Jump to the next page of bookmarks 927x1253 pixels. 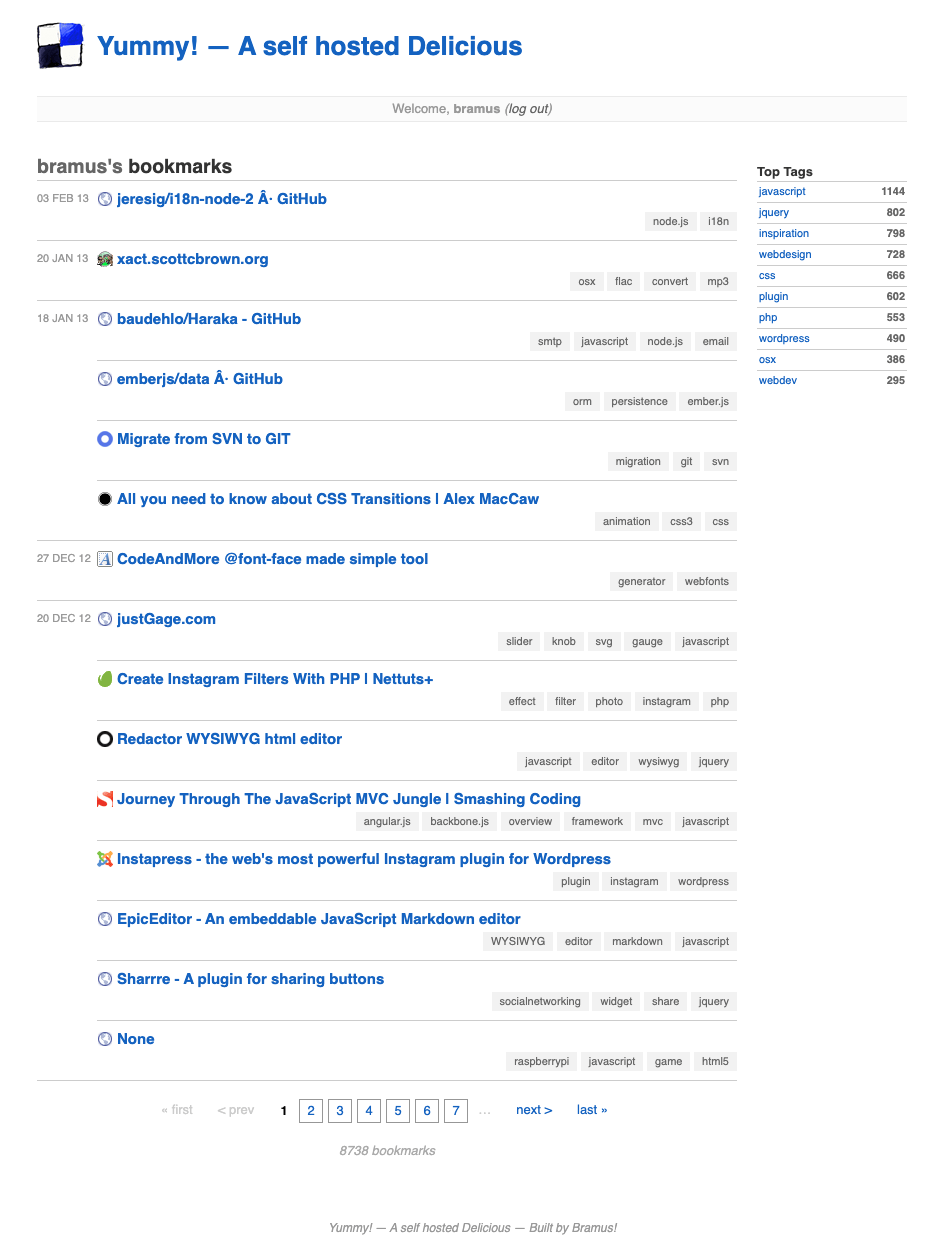click(534, 1110)
